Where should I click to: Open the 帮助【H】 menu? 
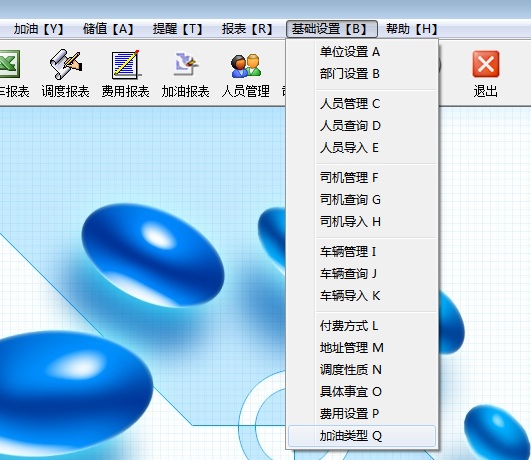411,29
